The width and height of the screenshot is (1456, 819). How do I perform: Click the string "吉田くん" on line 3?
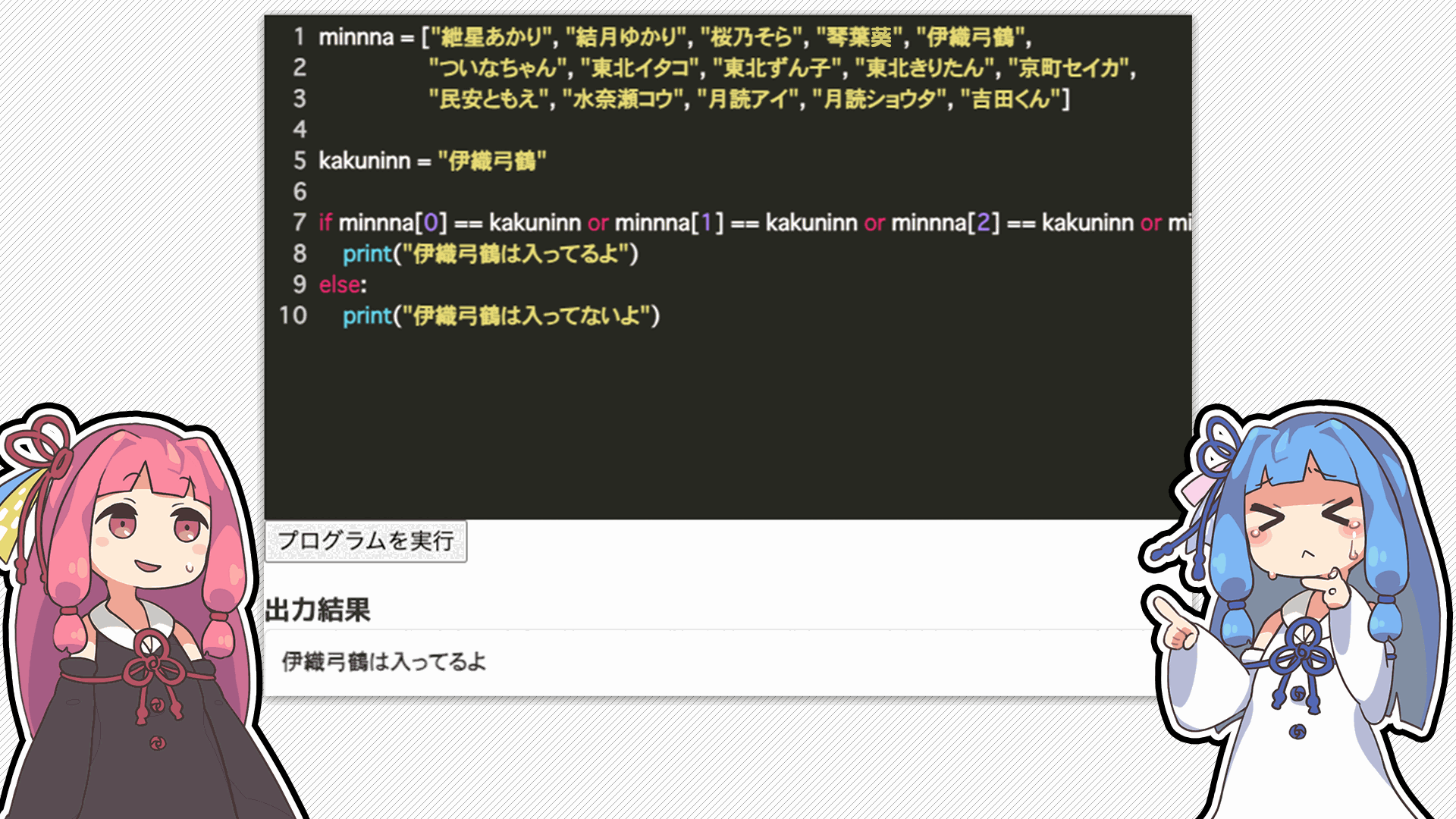1011,99
